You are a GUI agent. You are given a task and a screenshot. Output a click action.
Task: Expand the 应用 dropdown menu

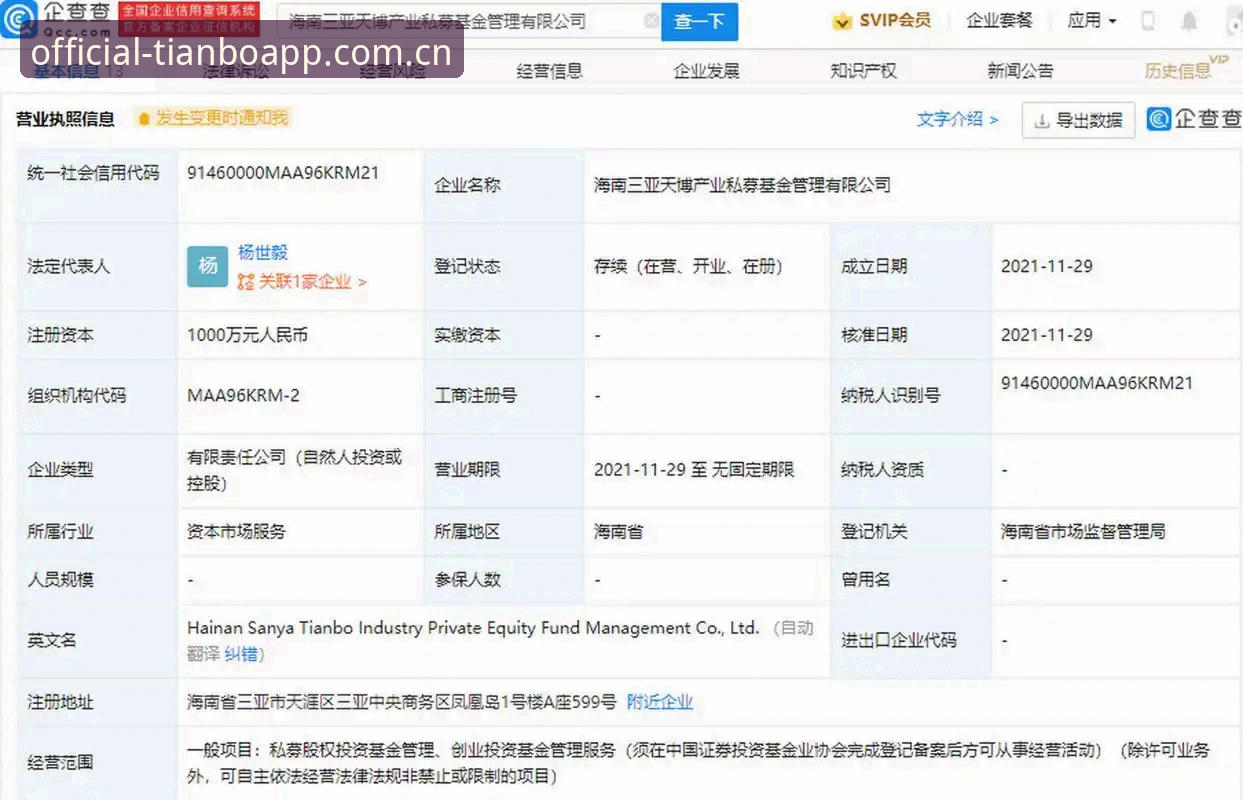click(x=1092, y=20)
